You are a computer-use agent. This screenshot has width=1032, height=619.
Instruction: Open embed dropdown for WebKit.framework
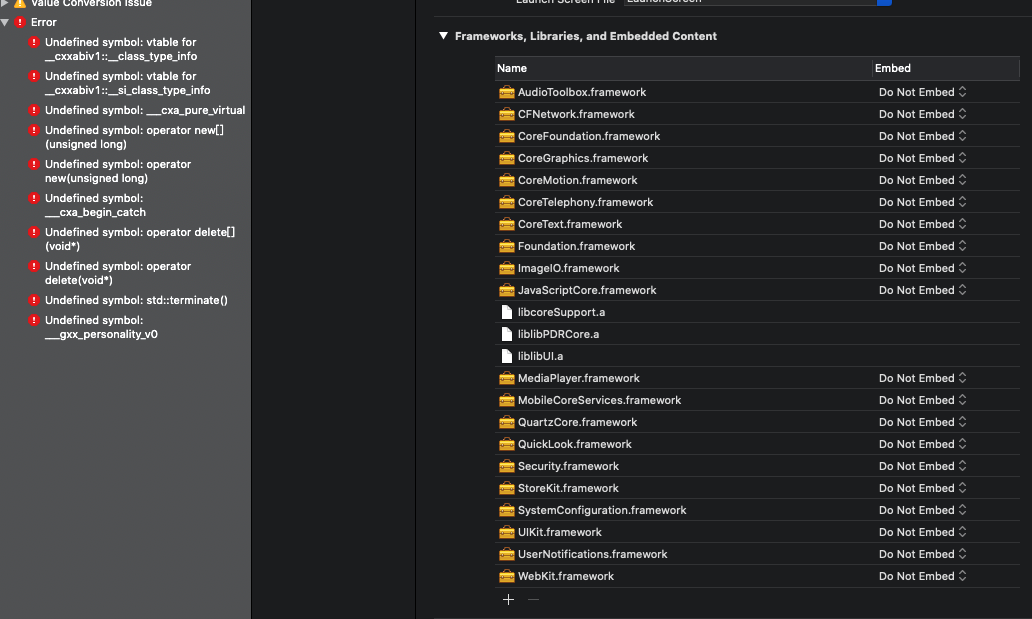tap(922, 576)
